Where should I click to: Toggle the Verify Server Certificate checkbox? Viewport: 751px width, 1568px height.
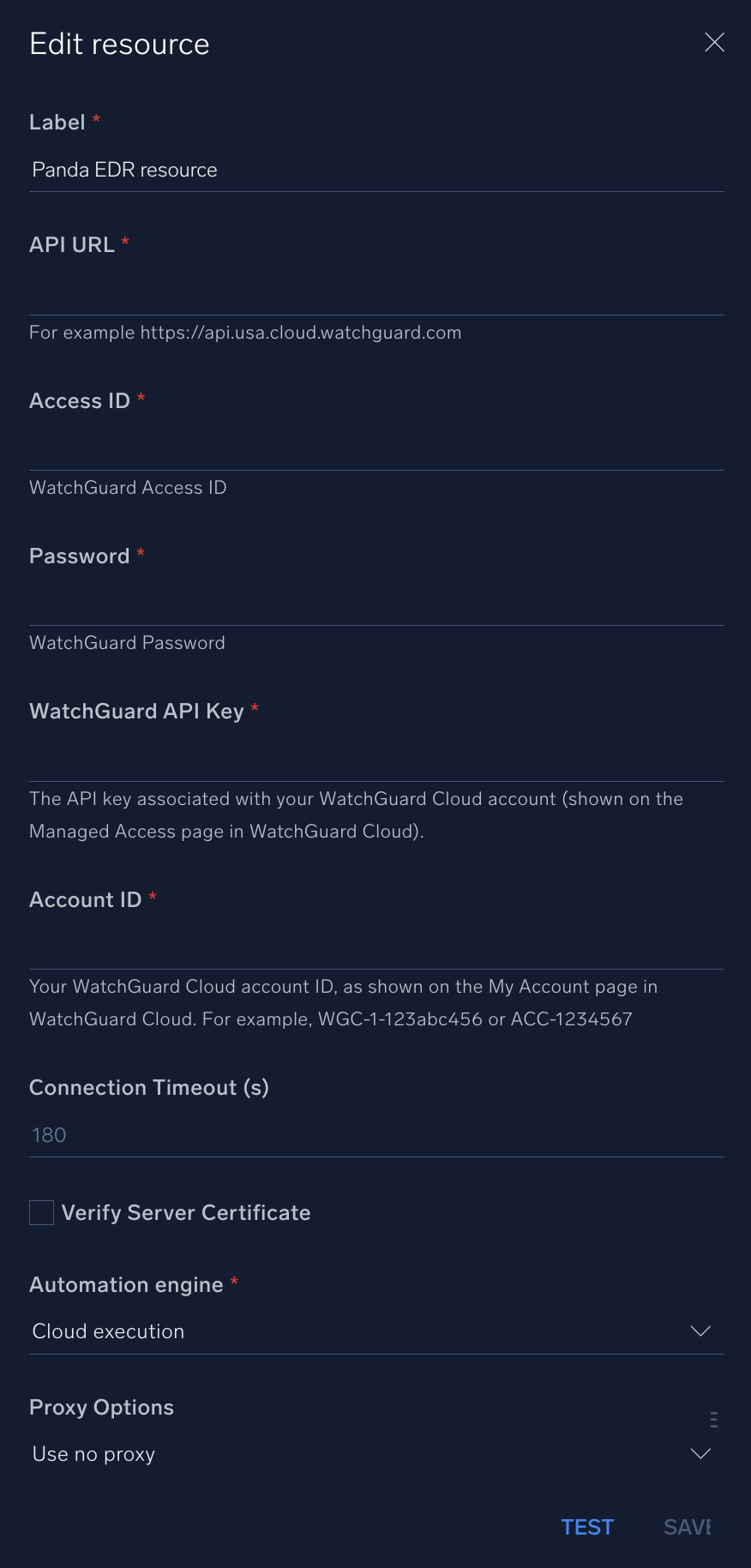tap(42, 1212)
